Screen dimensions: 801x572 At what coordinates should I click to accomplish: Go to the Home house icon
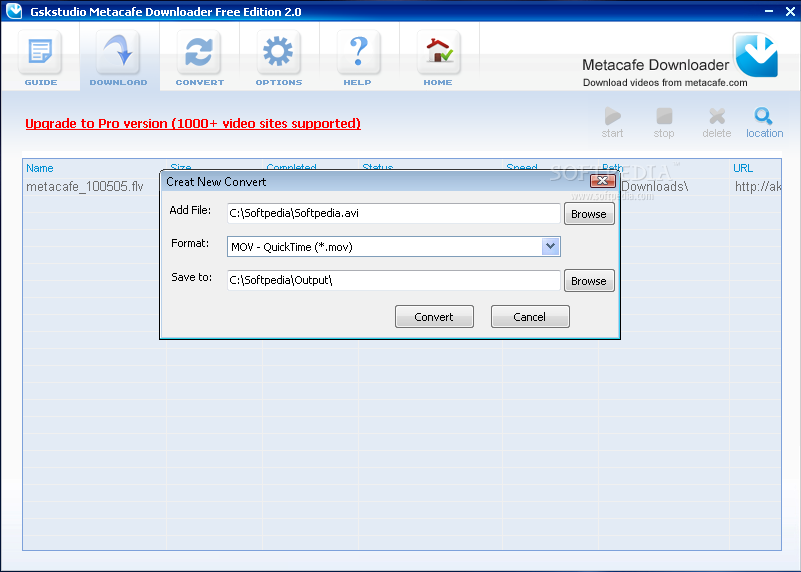coord(438,53)
